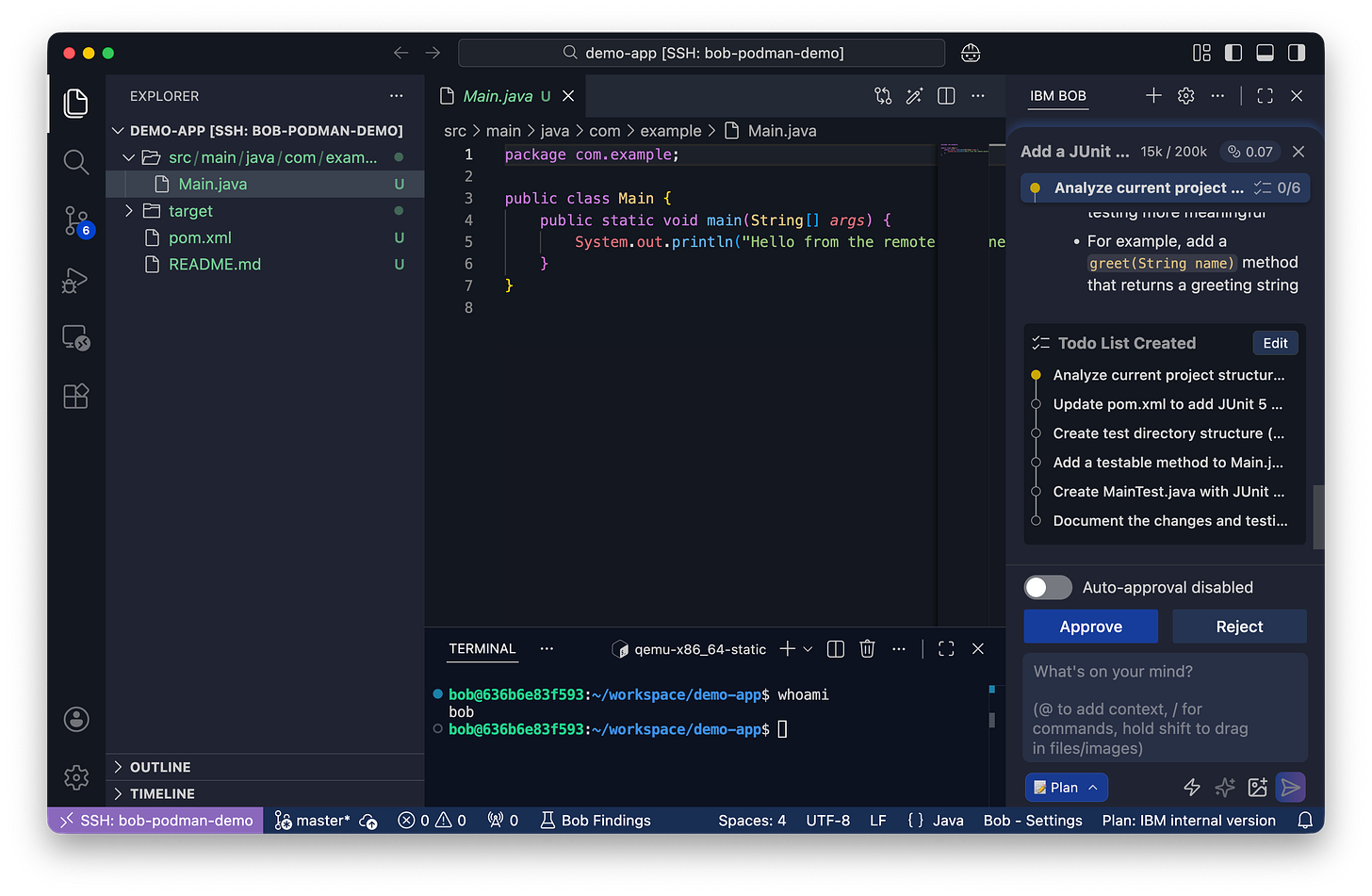Open the Accounts menu icon
1372x896 pixels.
76,720
